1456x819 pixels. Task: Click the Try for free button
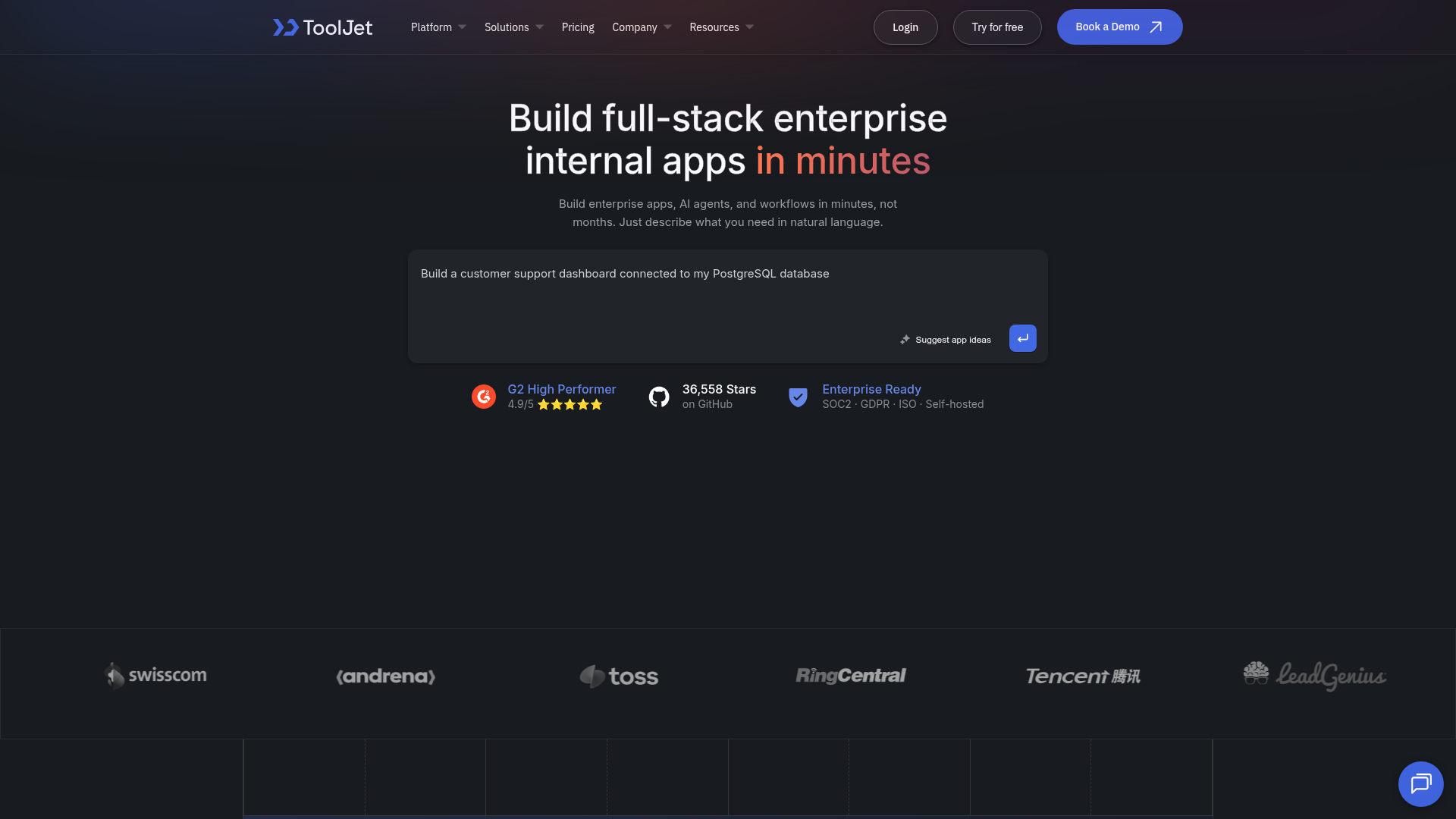point(996,27)
